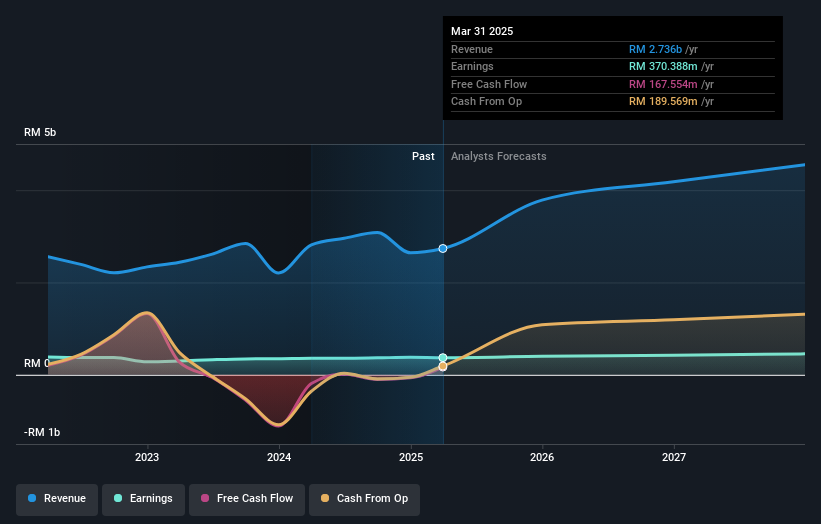
Task: Click the '-RM 1b' y-axis label
Action: (42, 432)
